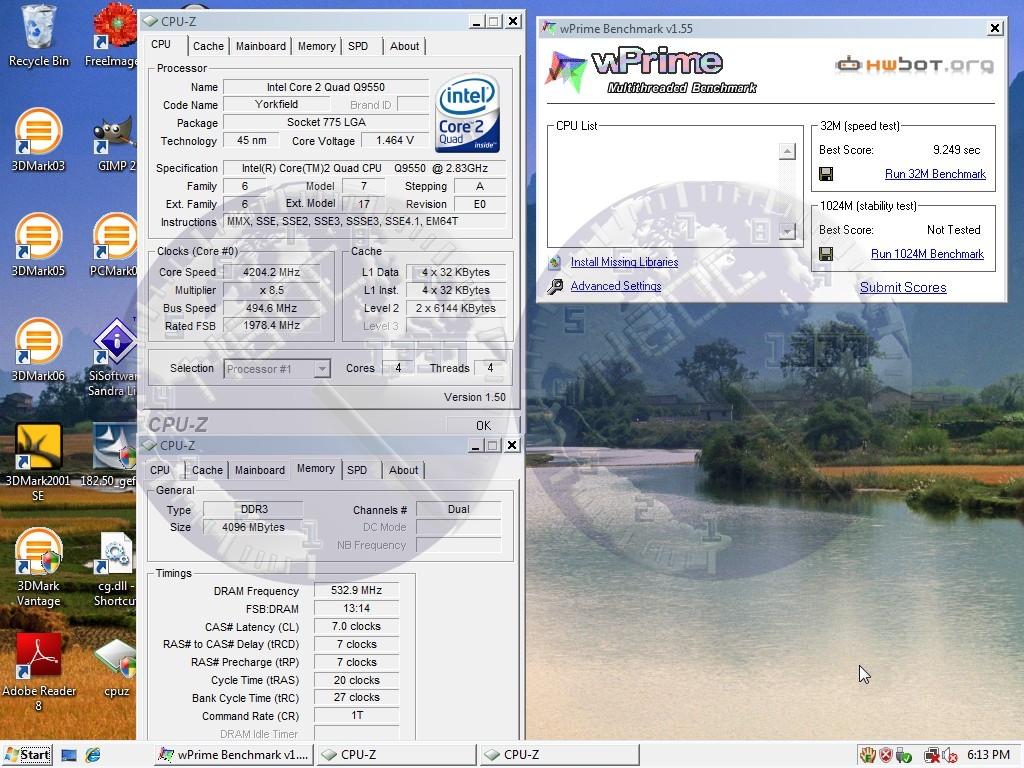The height and width of the screenshot is (768, 1024).
Task: Click the Advanced Settings link
Action: (616, 286)
